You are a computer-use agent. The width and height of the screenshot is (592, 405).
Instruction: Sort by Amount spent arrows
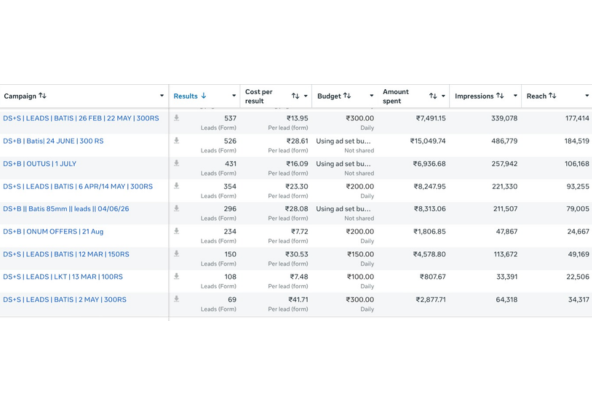(433, 96)
